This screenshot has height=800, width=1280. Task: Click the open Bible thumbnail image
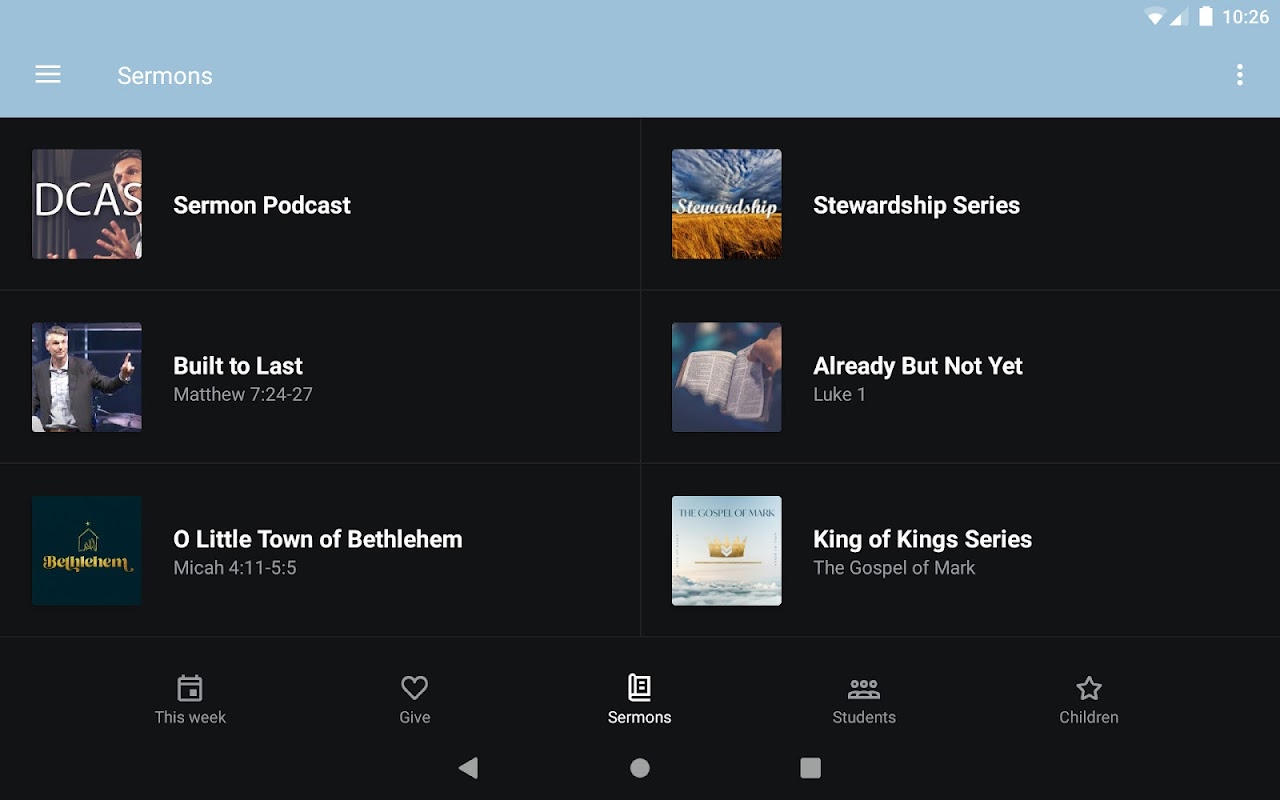(x=727, y=377)
